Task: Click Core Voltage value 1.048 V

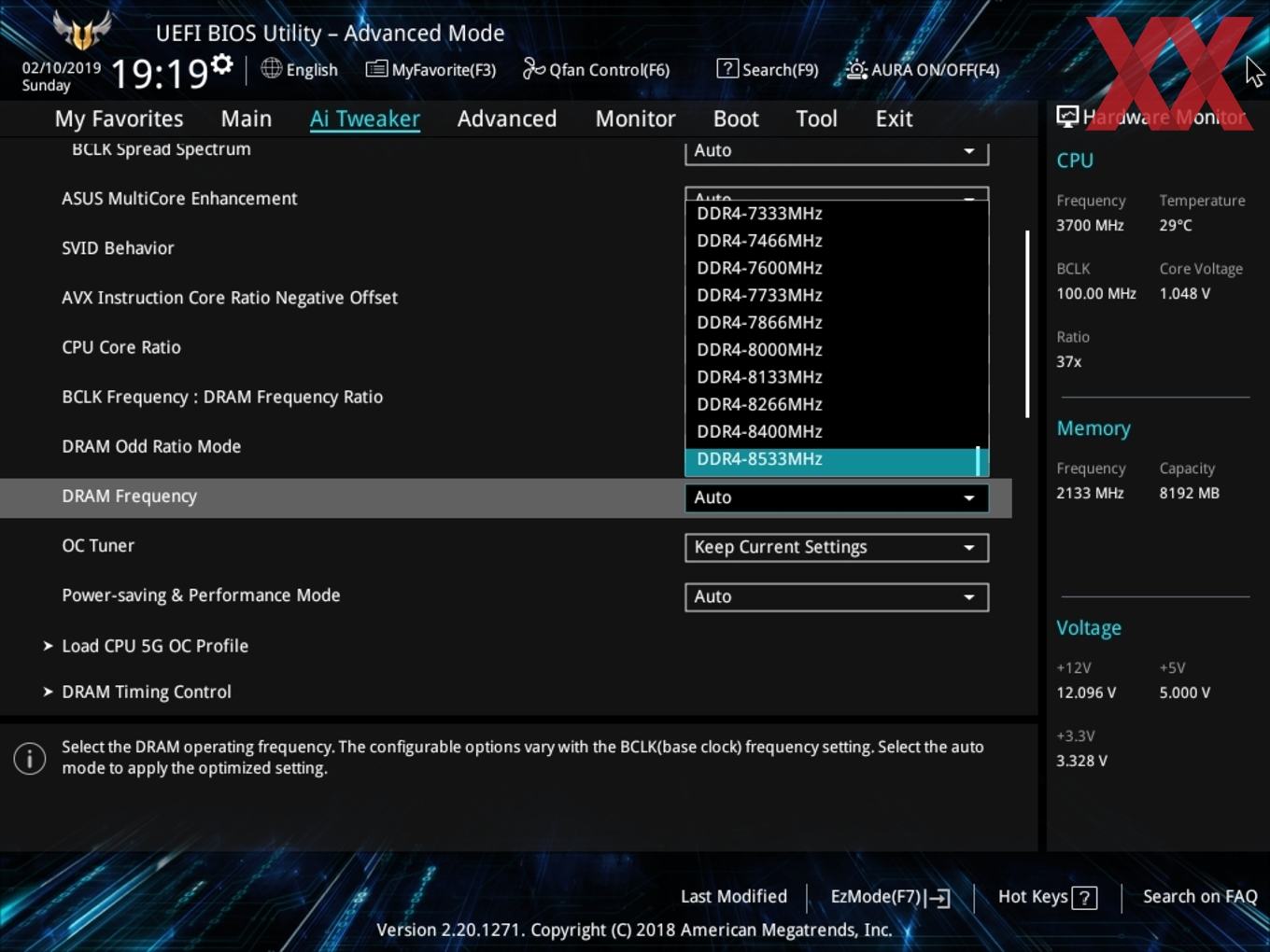Action: (x=1184, y=293)
